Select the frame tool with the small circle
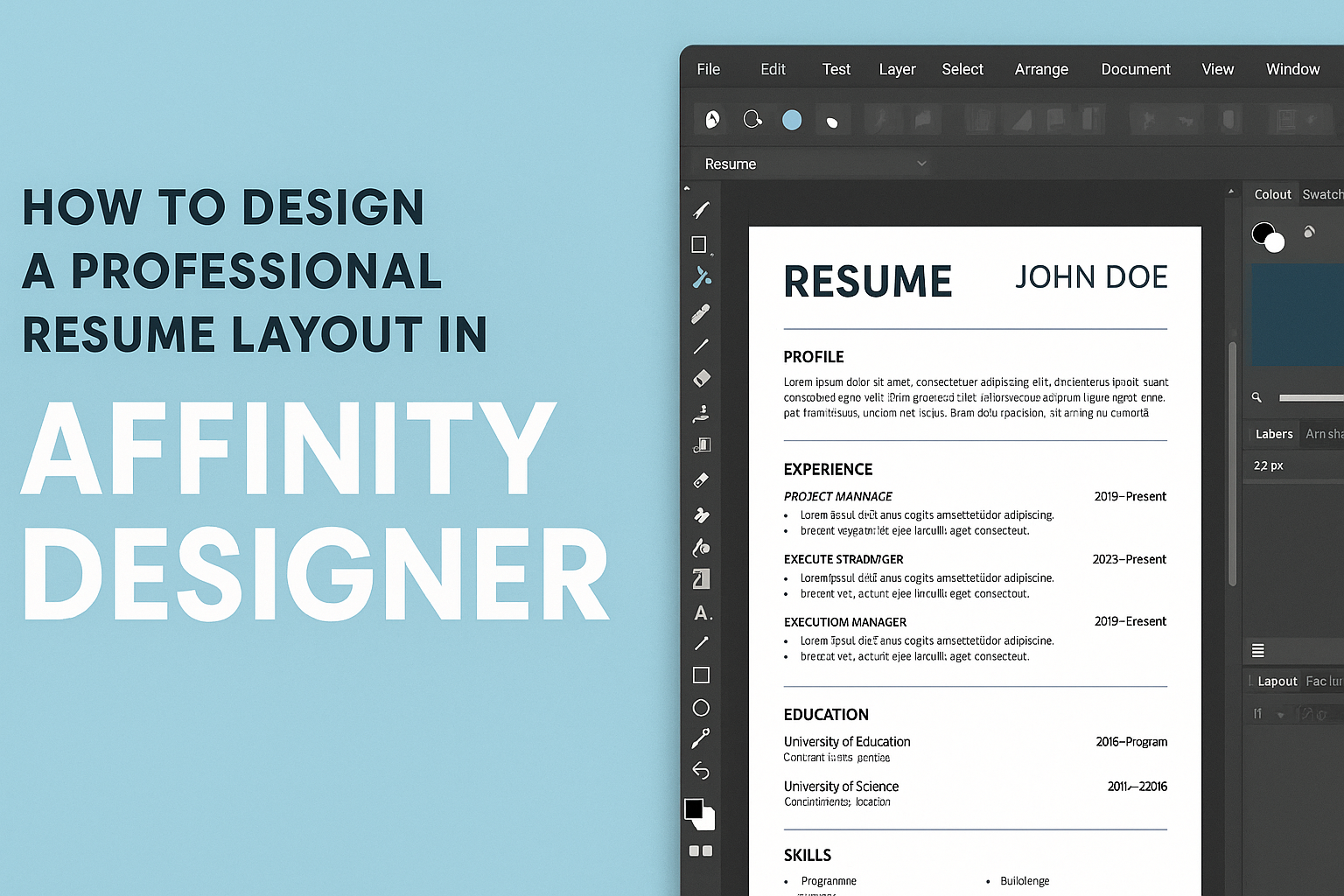This screenshot has height=896, width=1344. click(702, 445)
